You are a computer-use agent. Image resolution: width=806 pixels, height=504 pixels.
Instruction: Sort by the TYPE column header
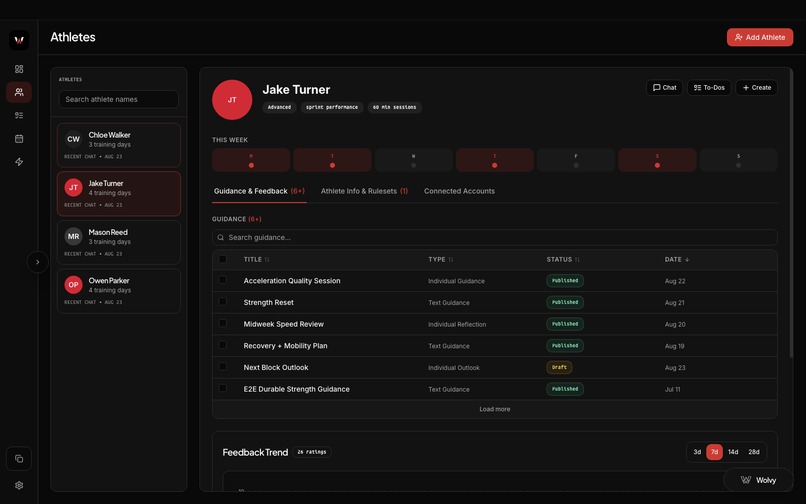[441, 260]
